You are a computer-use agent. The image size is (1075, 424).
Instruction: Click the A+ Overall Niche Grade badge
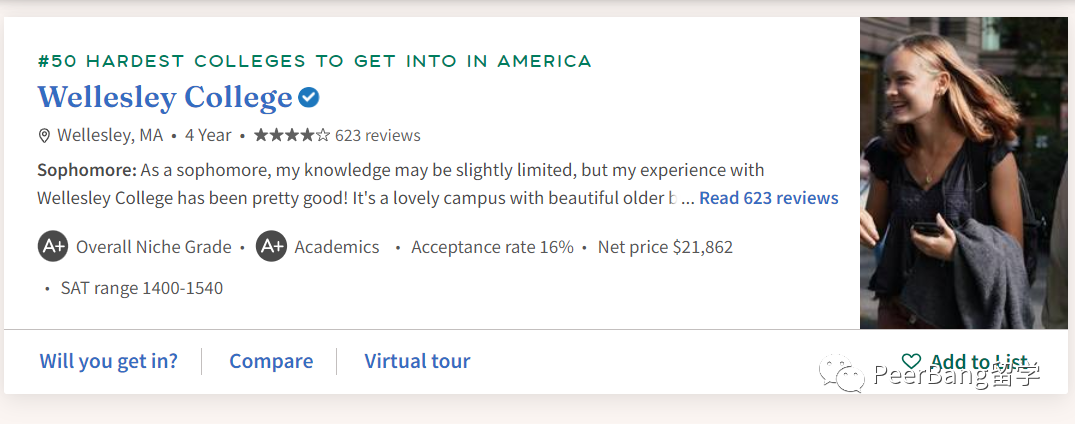coord(53,246)
